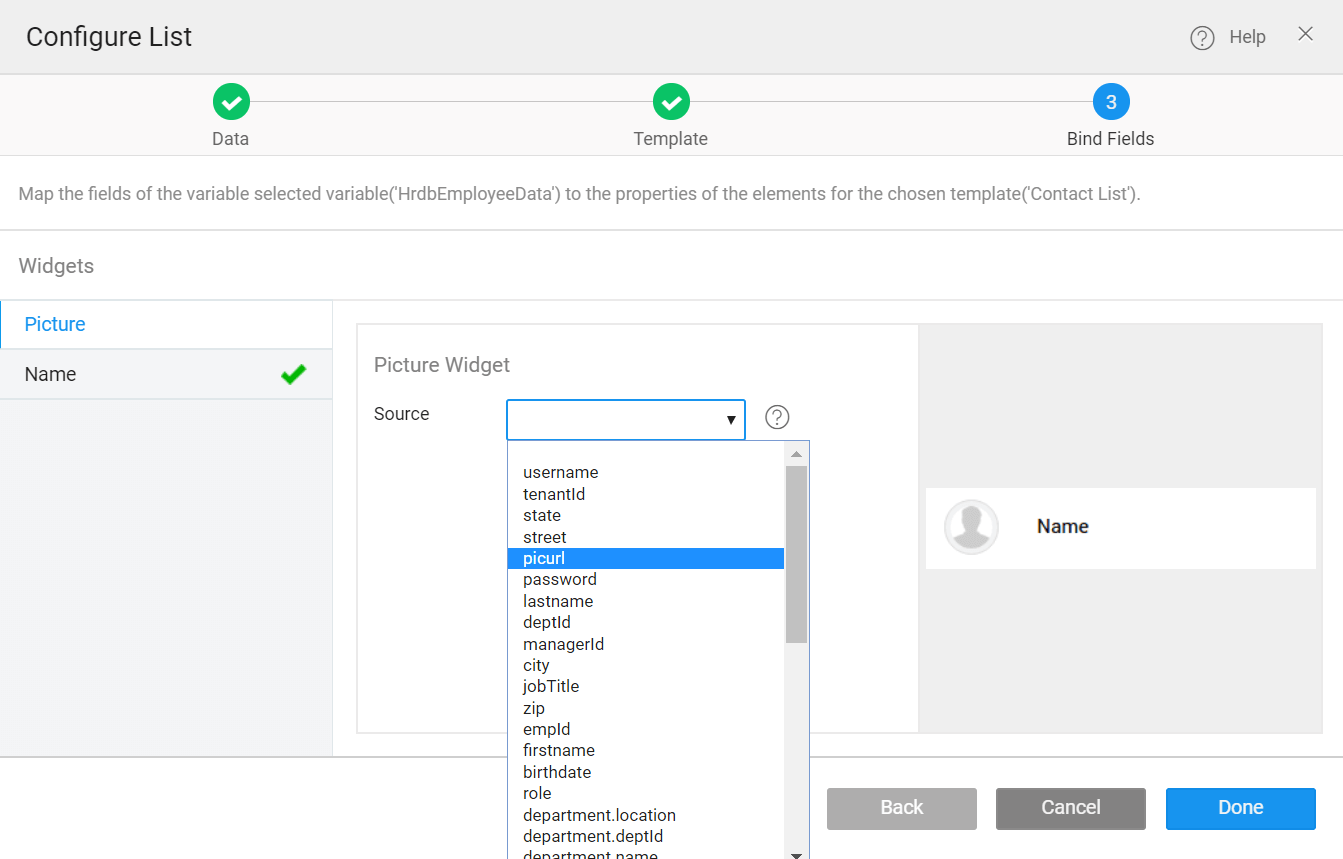Select the Picture widget tab

click(x=55, y=324)
